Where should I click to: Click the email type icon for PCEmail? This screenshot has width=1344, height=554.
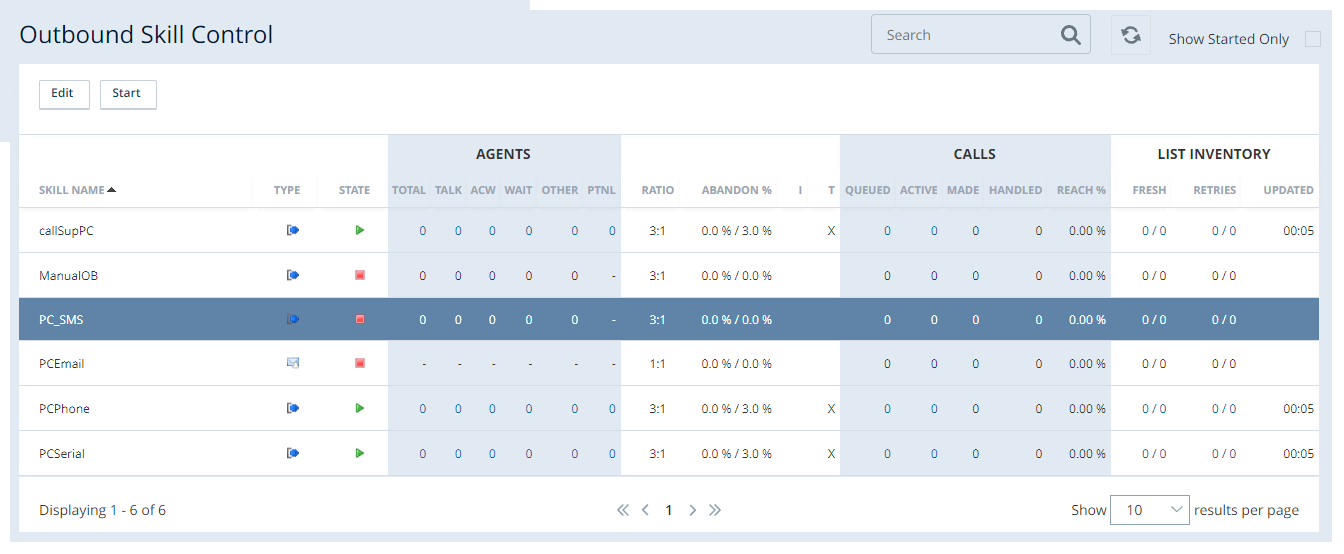(293, 363)
